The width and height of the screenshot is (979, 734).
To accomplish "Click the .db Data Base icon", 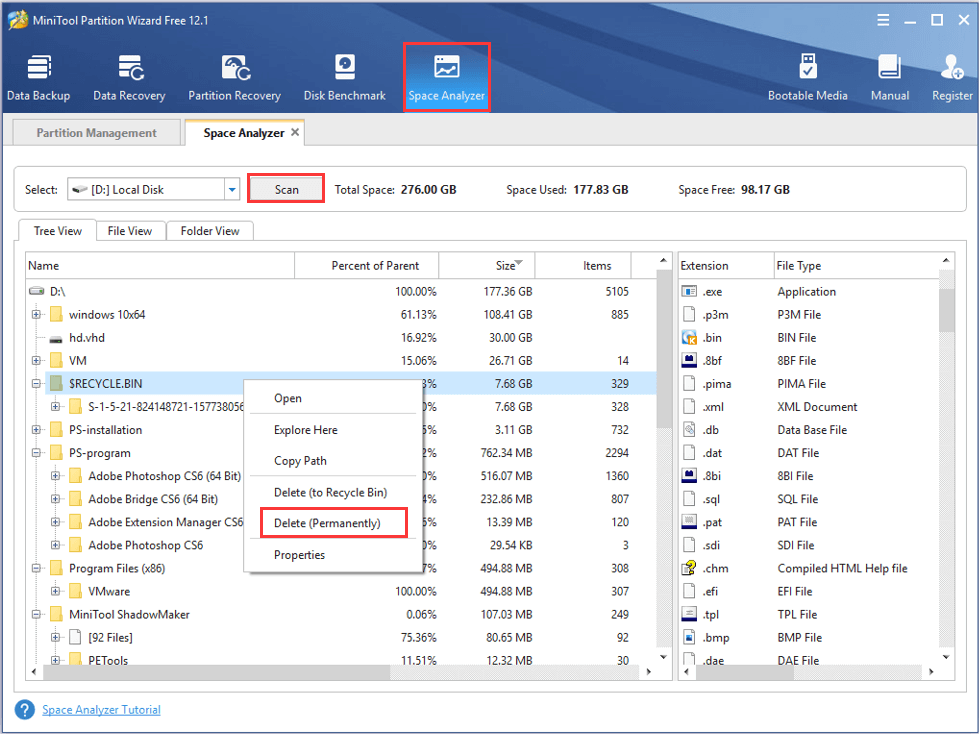I will pos(689,430).
